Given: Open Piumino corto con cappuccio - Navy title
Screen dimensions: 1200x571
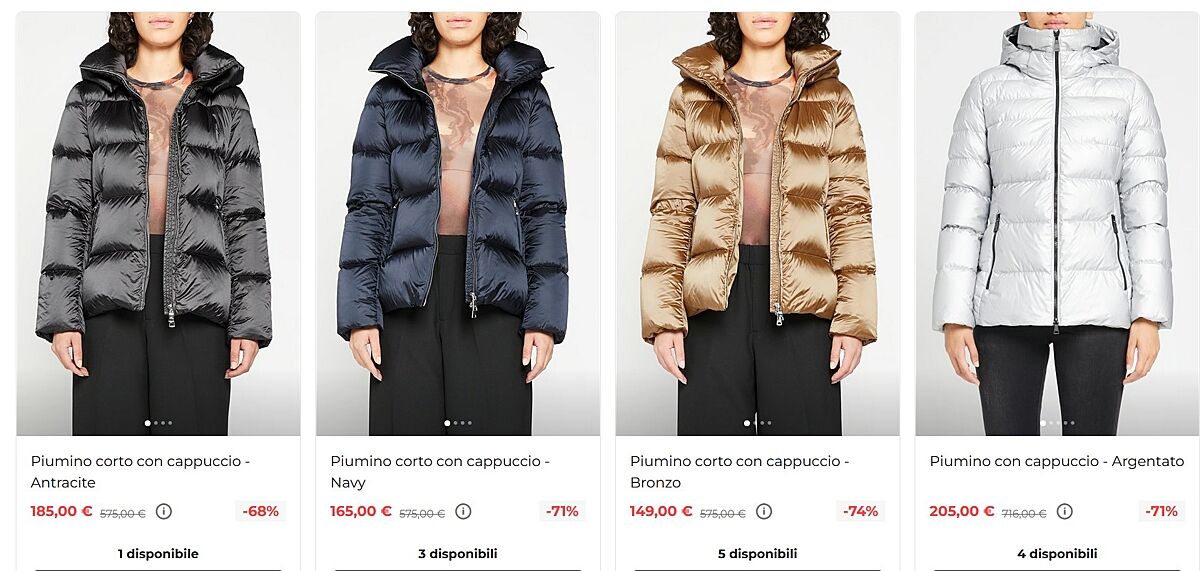Looking at the screenshot, I should click(x=440, y=472).
